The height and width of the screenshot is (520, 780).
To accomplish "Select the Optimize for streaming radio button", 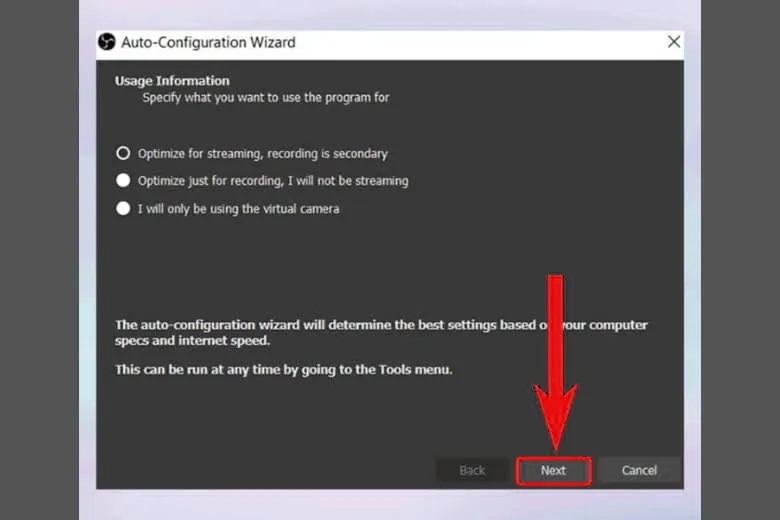I will [x=123, y=154].
